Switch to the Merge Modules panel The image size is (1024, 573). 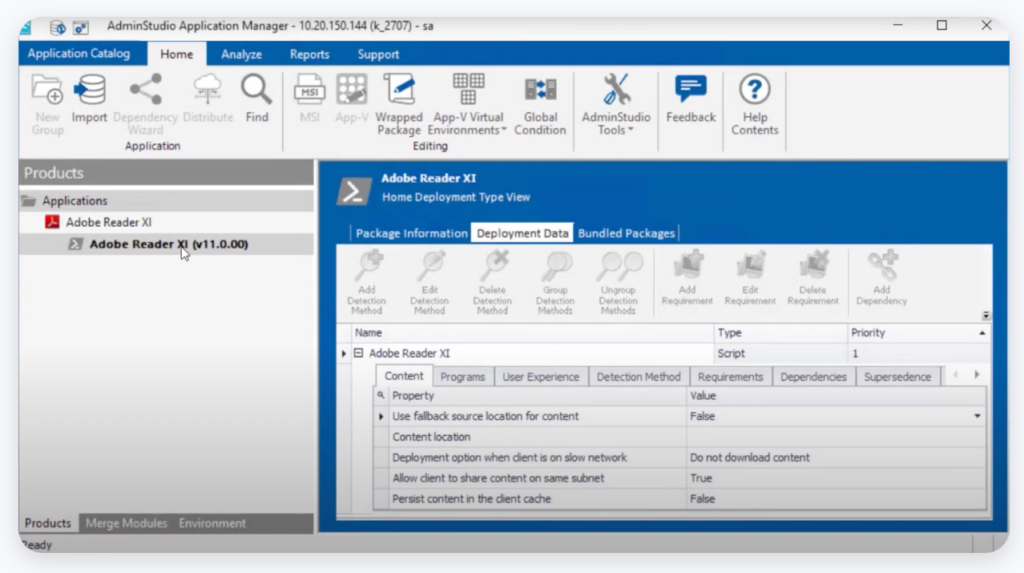(x=125, y=523)
